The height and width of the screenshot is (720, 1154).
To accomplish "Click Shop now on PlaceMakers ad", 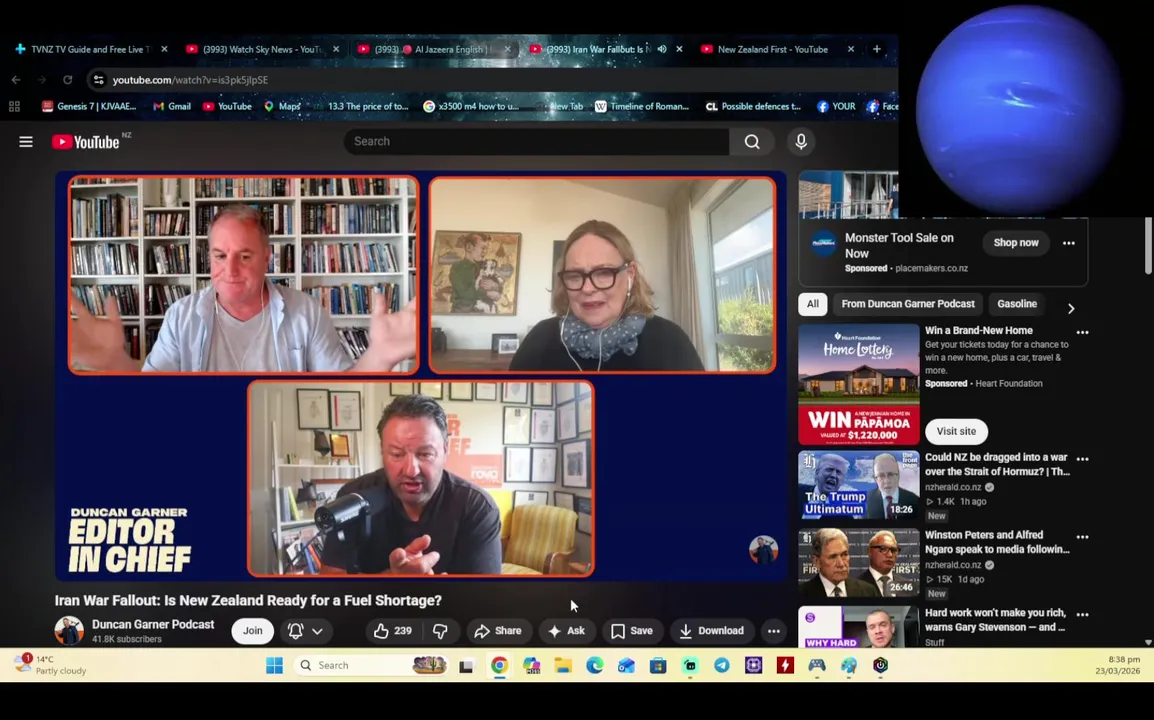I will [x=1016, y=242].
